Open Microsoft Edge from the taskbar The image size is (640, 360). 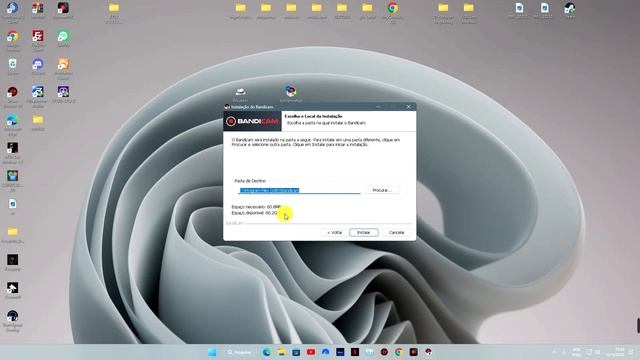click(x=267, y=352)
